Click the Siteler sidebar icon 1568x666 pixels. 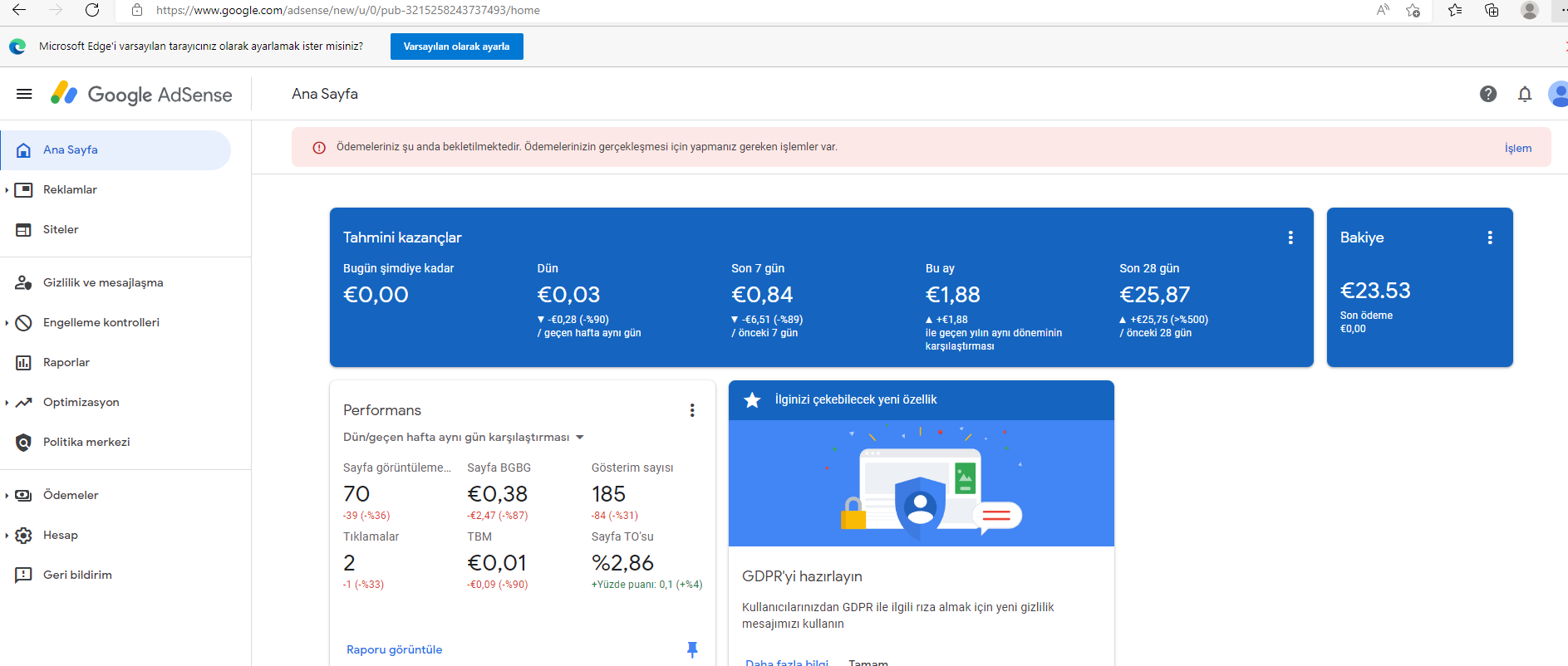click(24, 230)
